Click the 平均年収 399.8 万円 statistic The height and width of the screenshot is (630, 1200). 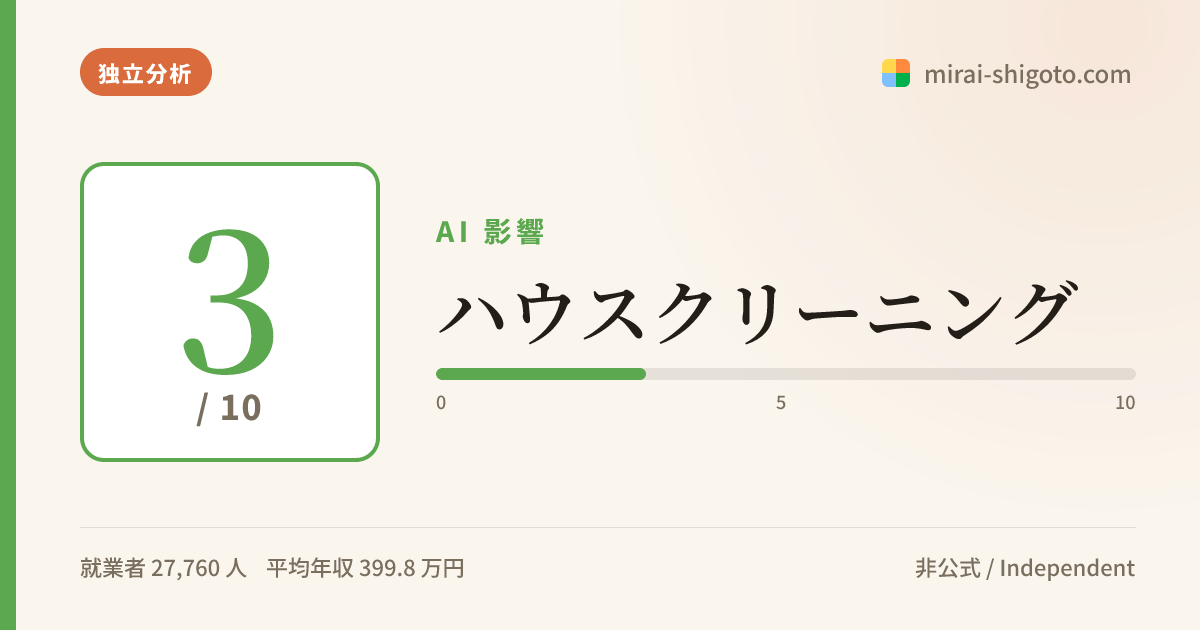365,569
